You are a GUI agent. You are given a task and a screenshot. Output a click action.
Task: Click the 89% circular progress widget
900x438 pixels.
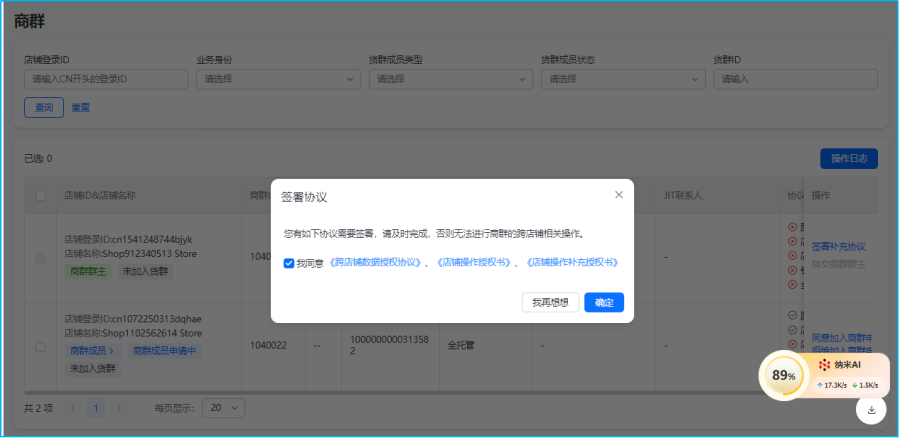click(783, 375)
